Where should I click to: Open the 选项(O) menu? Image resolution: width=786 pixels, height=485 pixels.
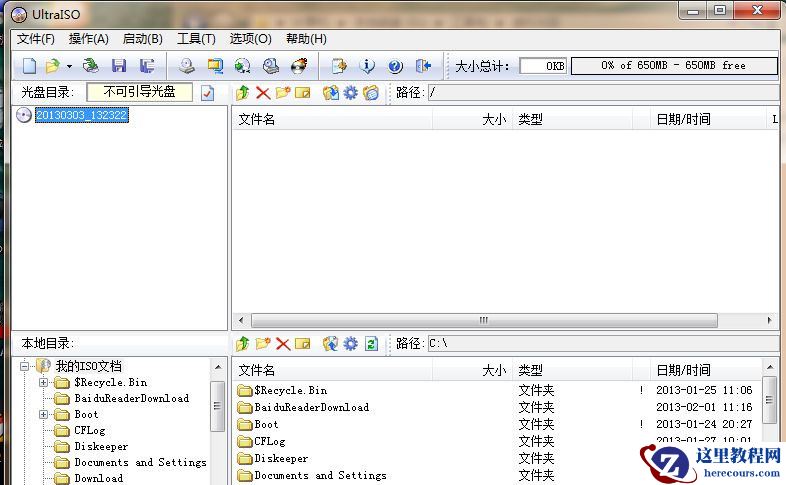click(x=251, y=39)
